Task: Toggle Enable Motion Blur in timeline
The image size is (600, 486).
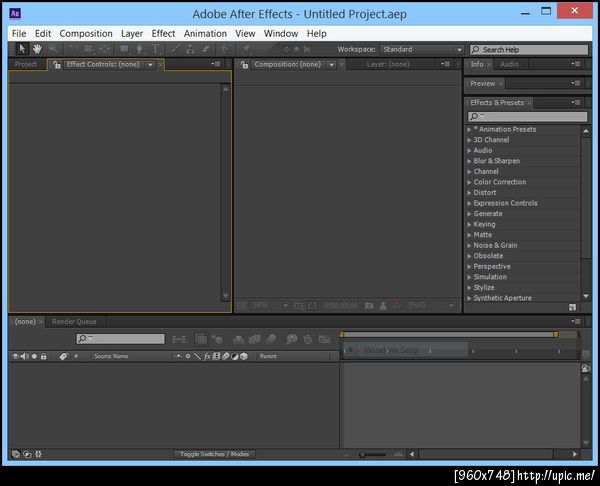Action: [x=271, y=339]
